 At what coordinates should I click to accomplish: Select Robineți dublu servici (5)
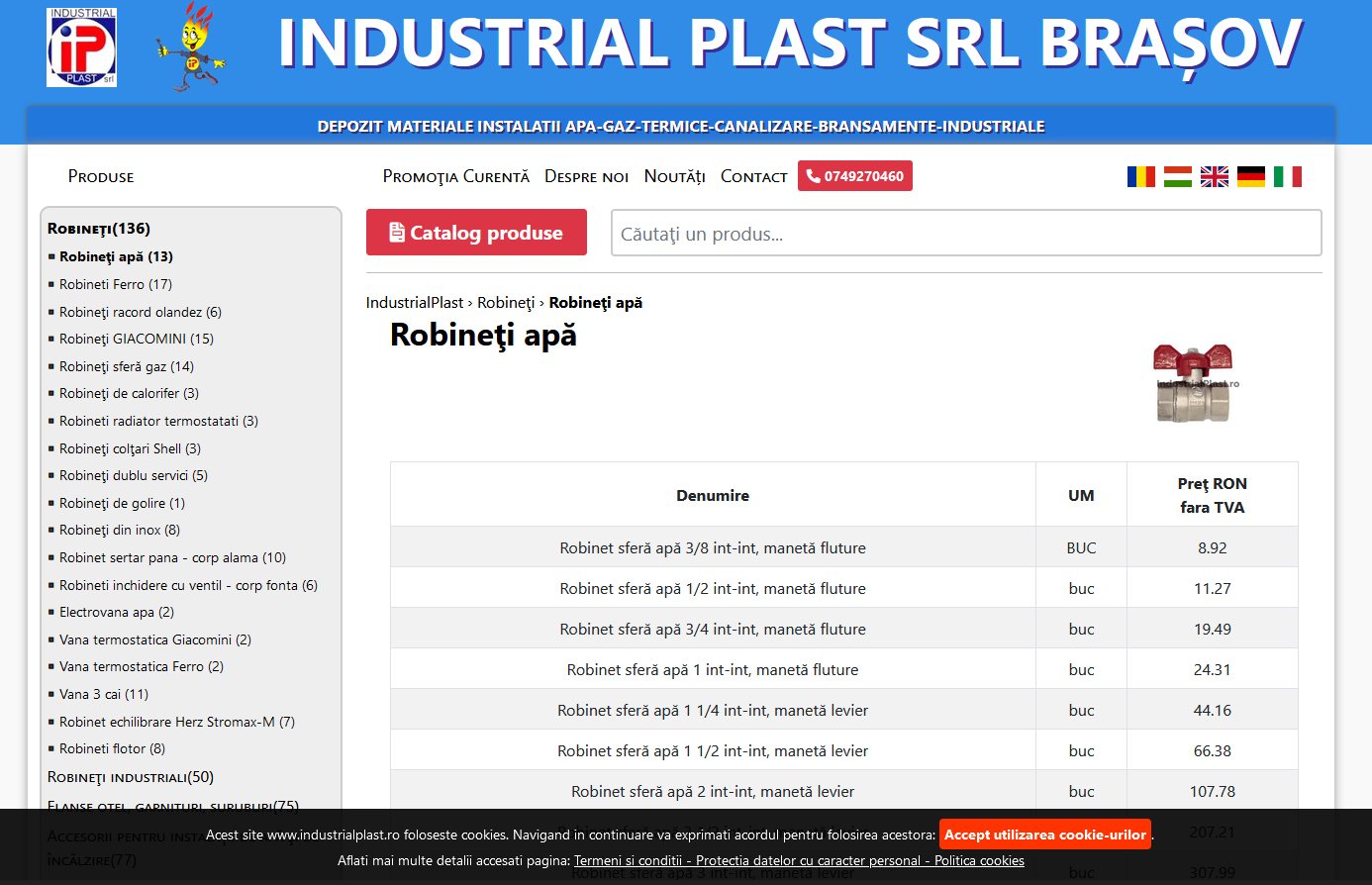134,475
